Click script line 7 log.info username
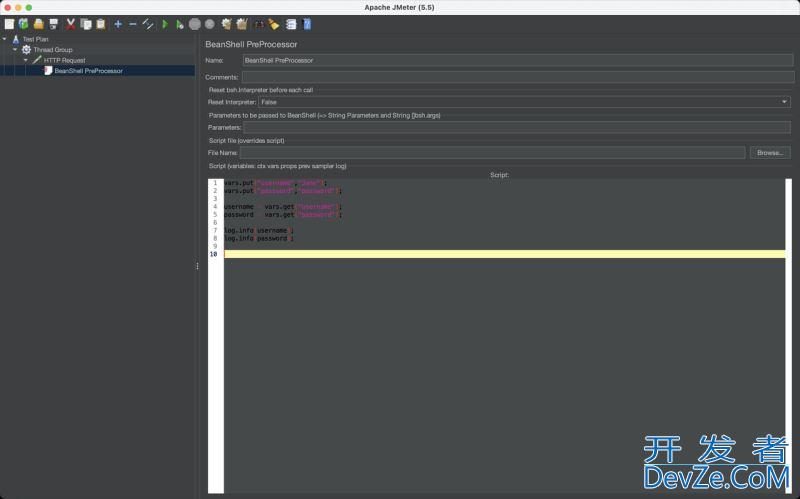This screenshot has height=499, width=800. coord(259,231)
